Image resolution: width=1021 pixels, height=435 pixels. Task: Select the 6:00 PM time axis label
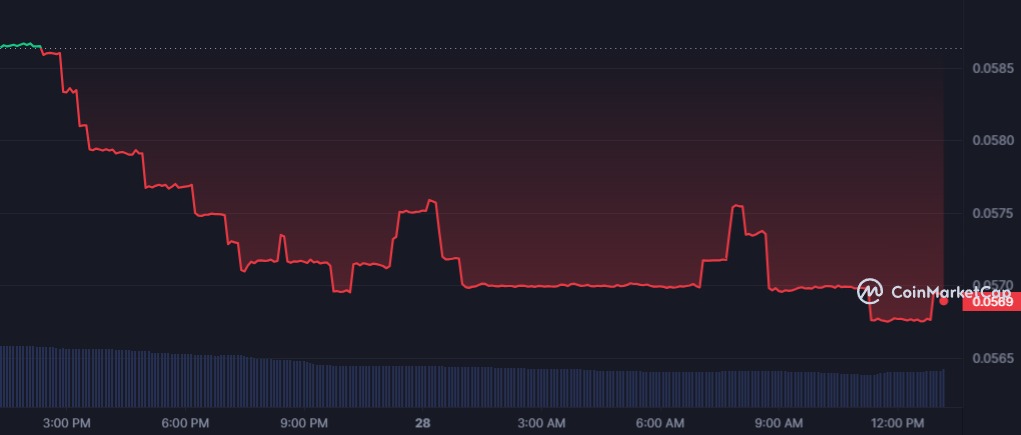click(x=185, y=423)
